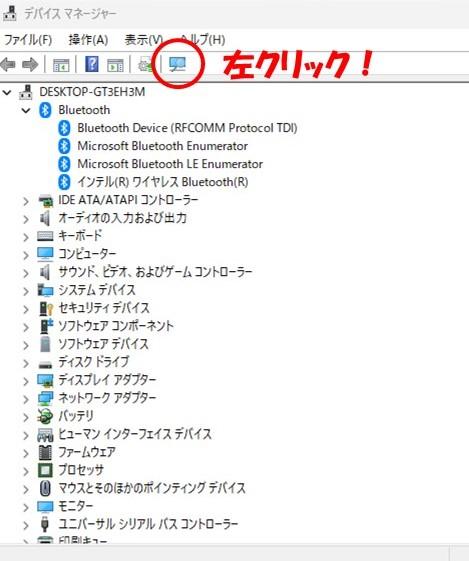Image resolution: width=469 pixels, height=561 pixels.
Task: Open the 表示(V) menu
Action: [x=143, y=40]
